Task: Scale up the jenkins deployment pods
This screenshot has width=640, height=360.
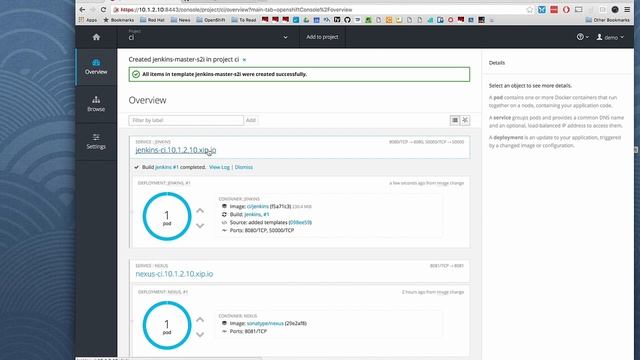Action: click(x=200, y=211)
